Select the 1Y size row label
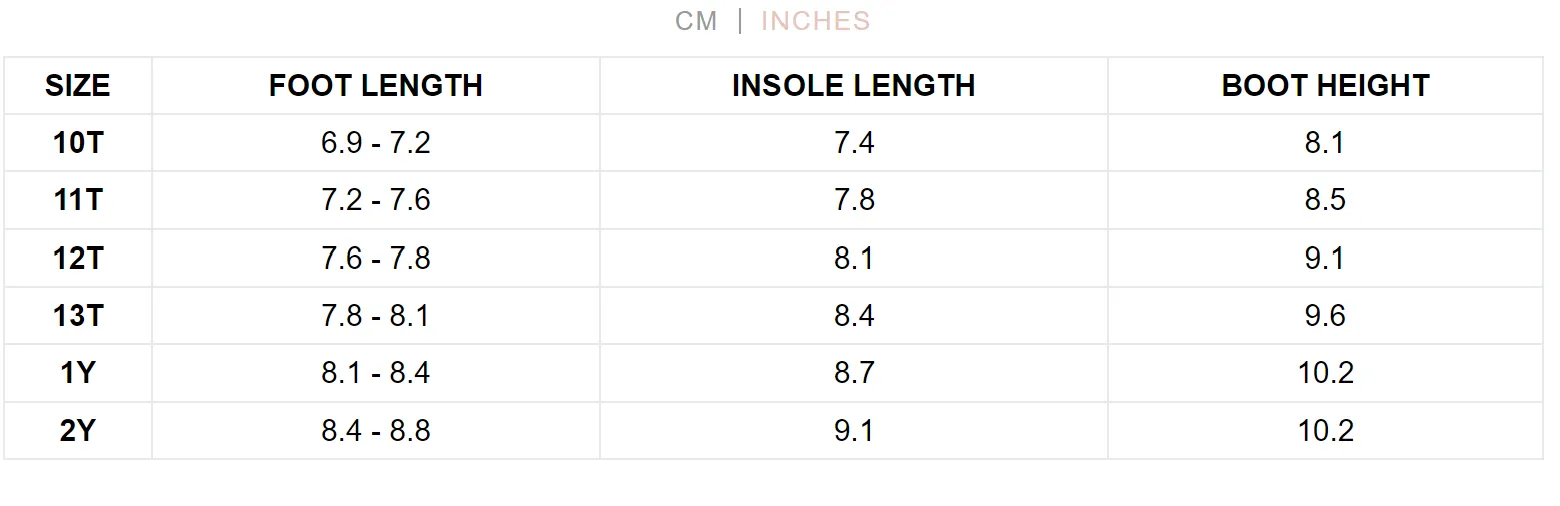Screen dimensions: 1560x506 point(78,373)
